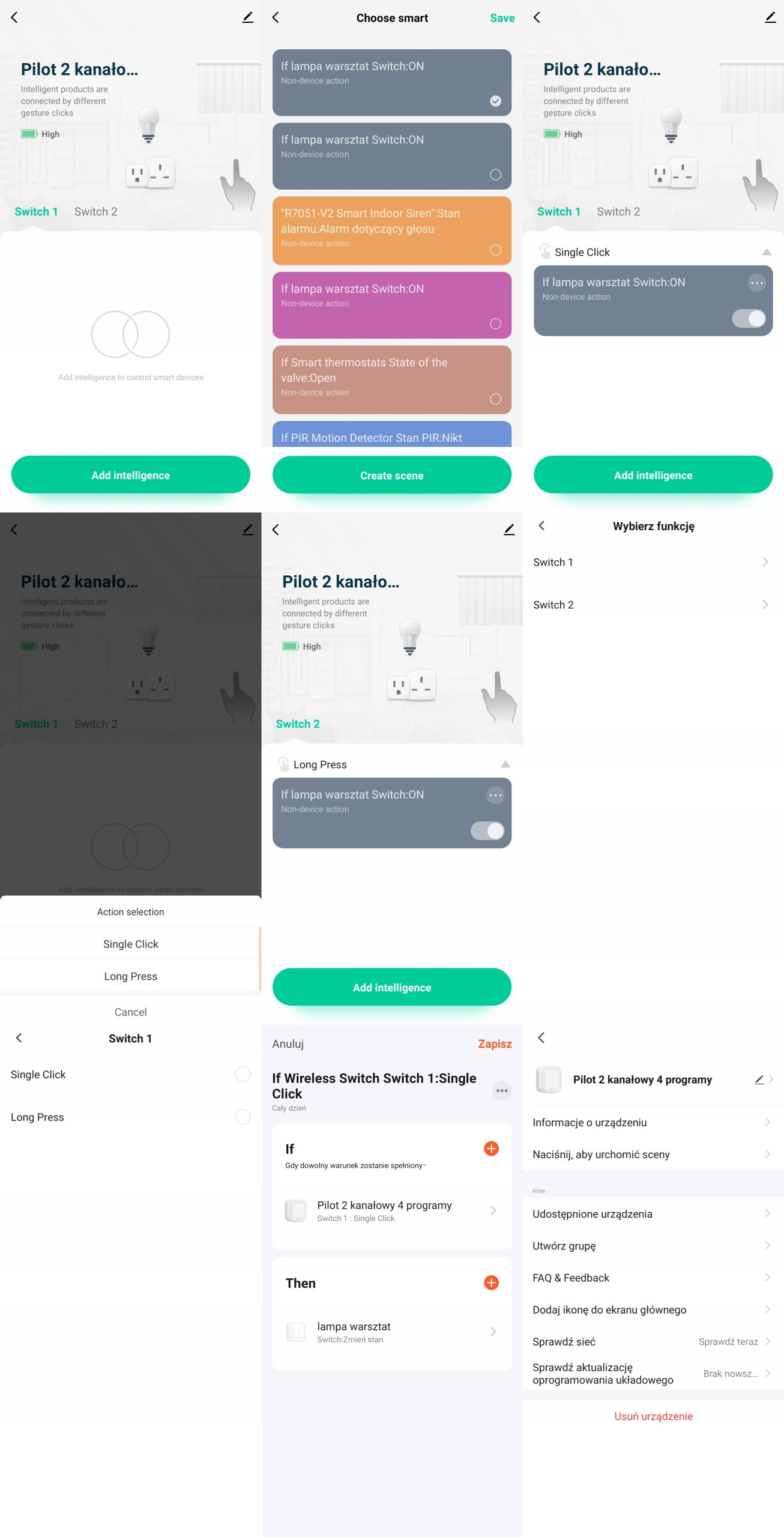
Task: Select the Long Press radio option under Switch 1
Action: (x=243, y=1117)
